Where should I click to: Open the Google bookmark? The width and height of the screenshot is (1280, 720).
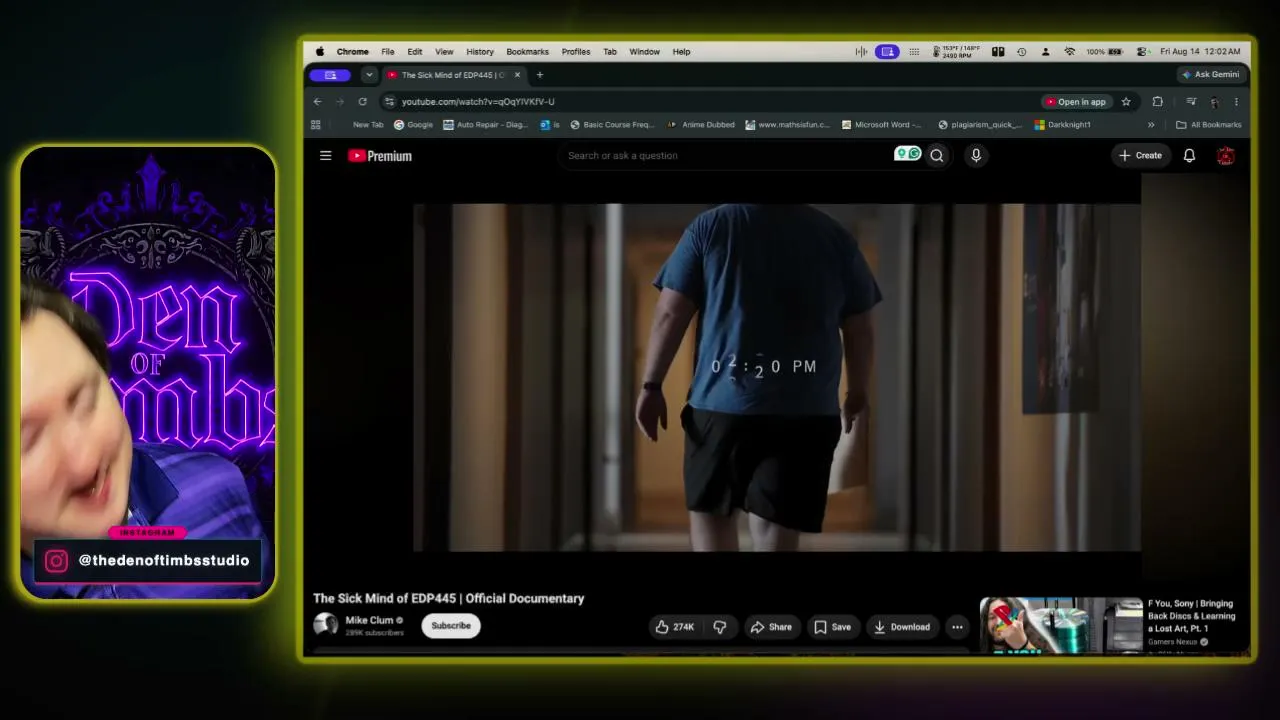pos(413,125)
